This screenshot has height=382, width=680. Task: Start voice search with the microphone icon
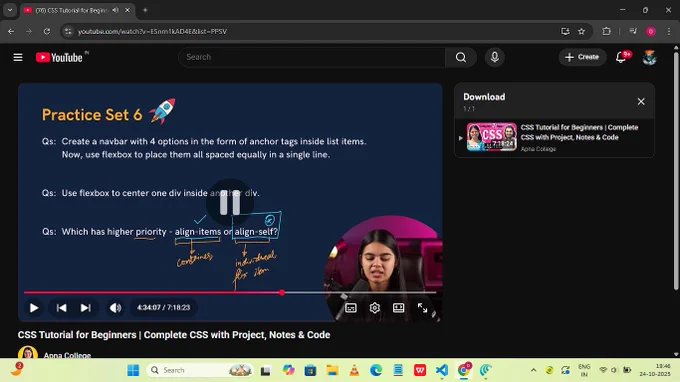pos(494,57)
